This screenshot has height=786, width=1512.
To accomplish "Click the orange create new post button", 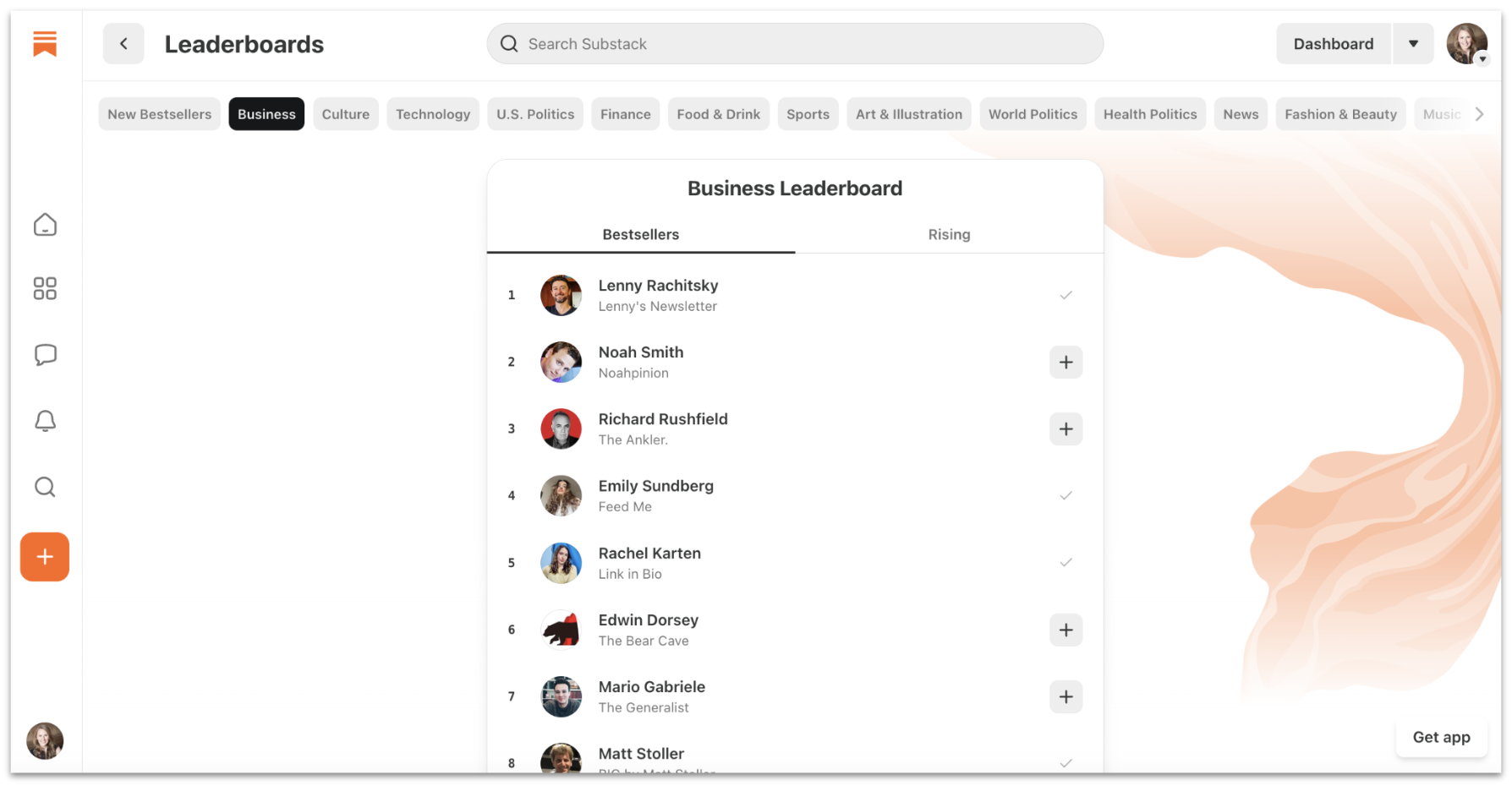I will (x=45, y=557).
